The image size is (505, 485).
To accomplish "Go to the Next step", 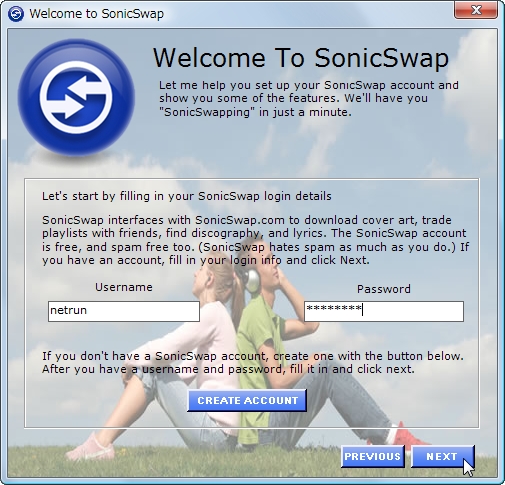I will 442,456.
